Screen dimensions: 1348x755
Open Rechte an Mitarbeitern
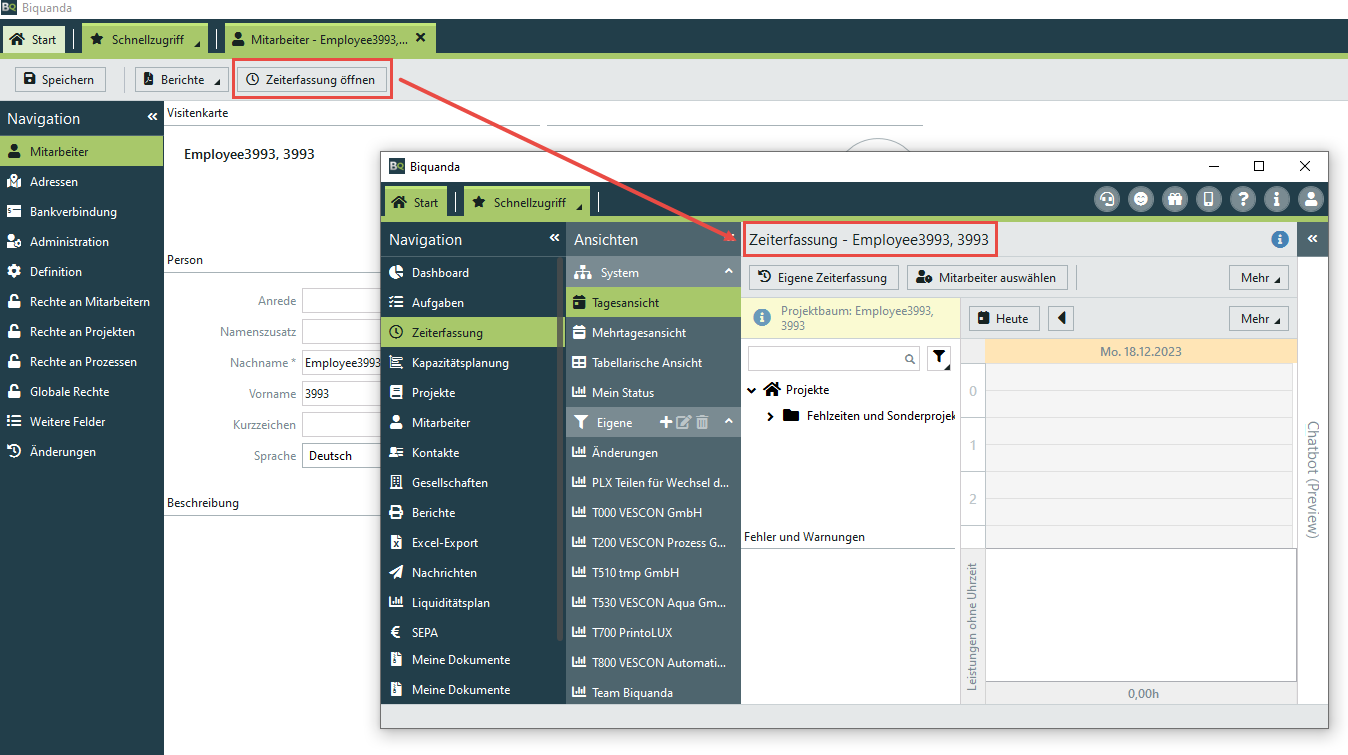[x=82, y=302]
